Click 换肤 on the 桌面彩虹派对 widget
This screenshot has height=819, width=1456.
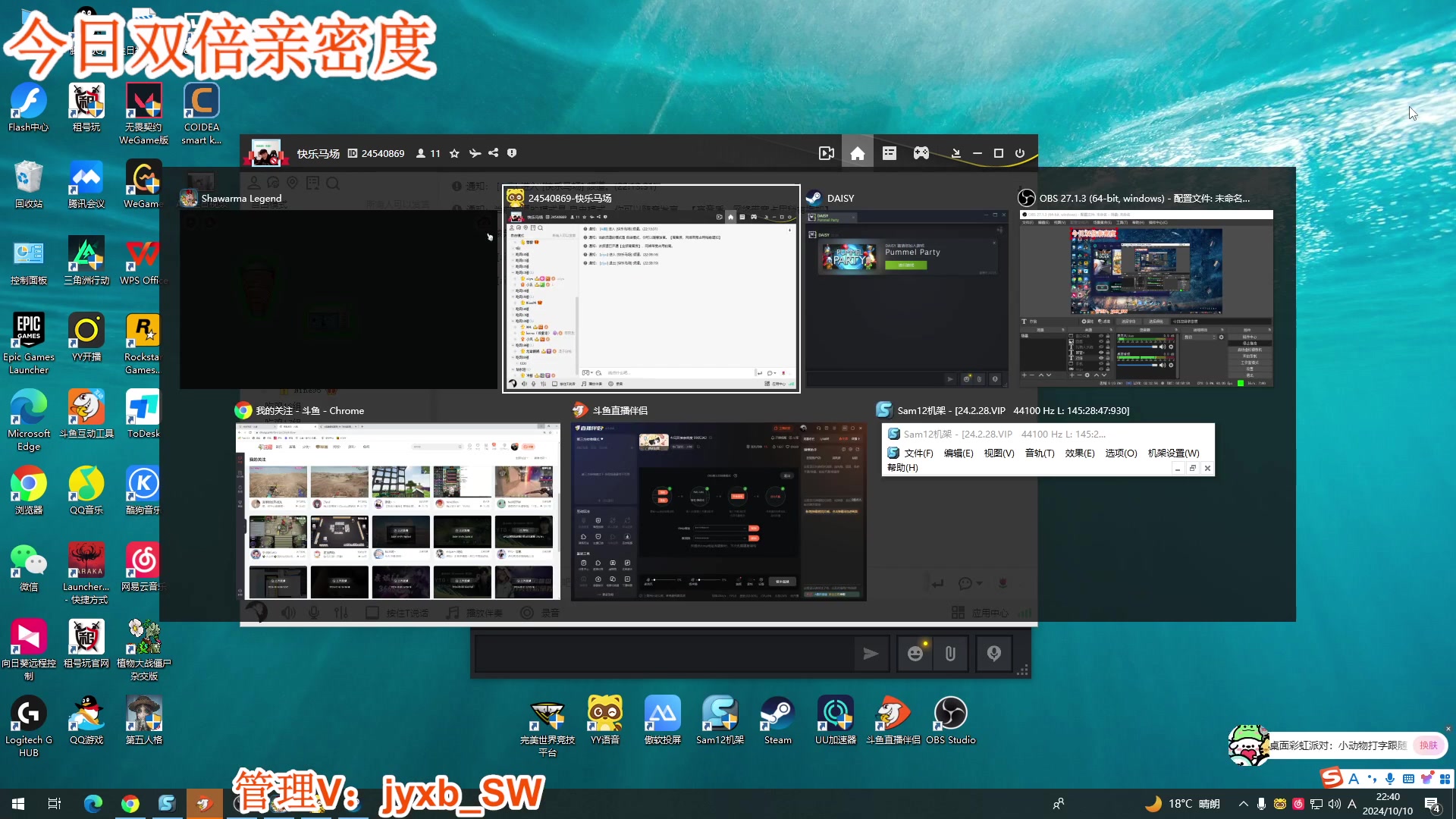point(1429,745)
